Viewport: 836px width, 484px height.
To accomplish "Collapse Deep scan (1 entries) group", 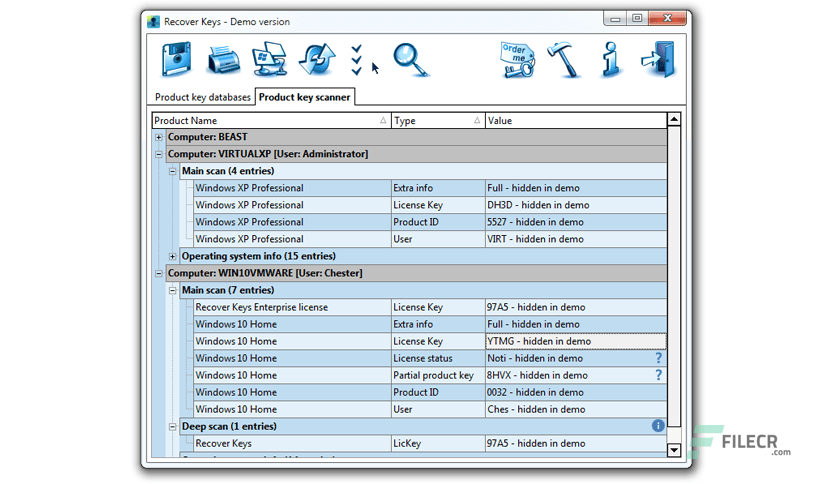I will tap(172, 426).
